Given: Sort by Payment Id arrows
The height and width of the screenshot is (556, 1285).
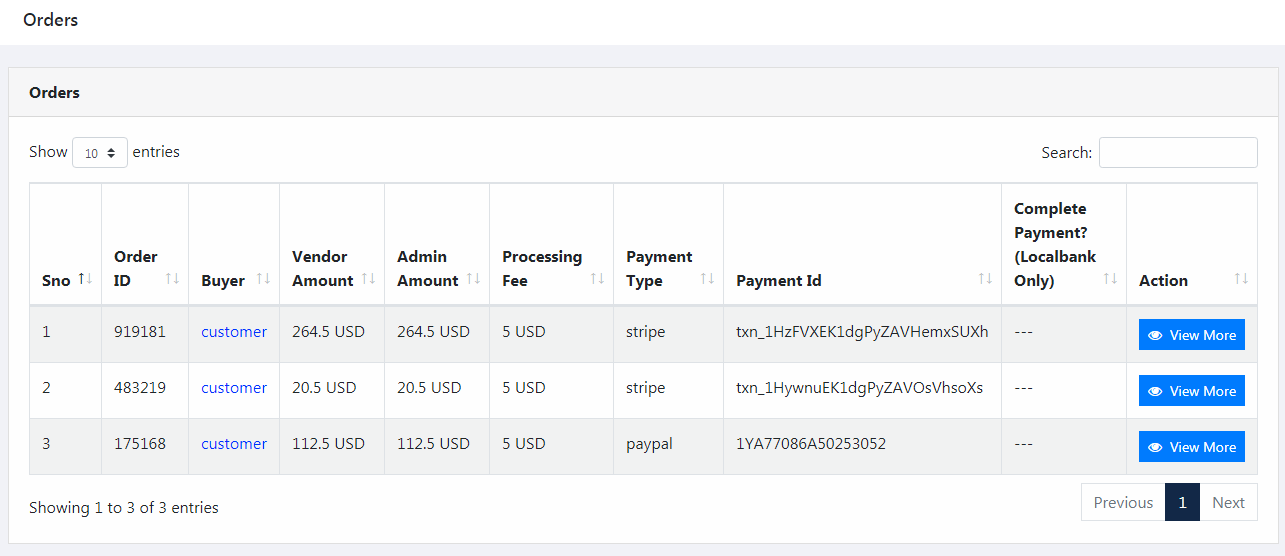Looking at the screenshot, I should pyautogui.click(x=985, y=279).
